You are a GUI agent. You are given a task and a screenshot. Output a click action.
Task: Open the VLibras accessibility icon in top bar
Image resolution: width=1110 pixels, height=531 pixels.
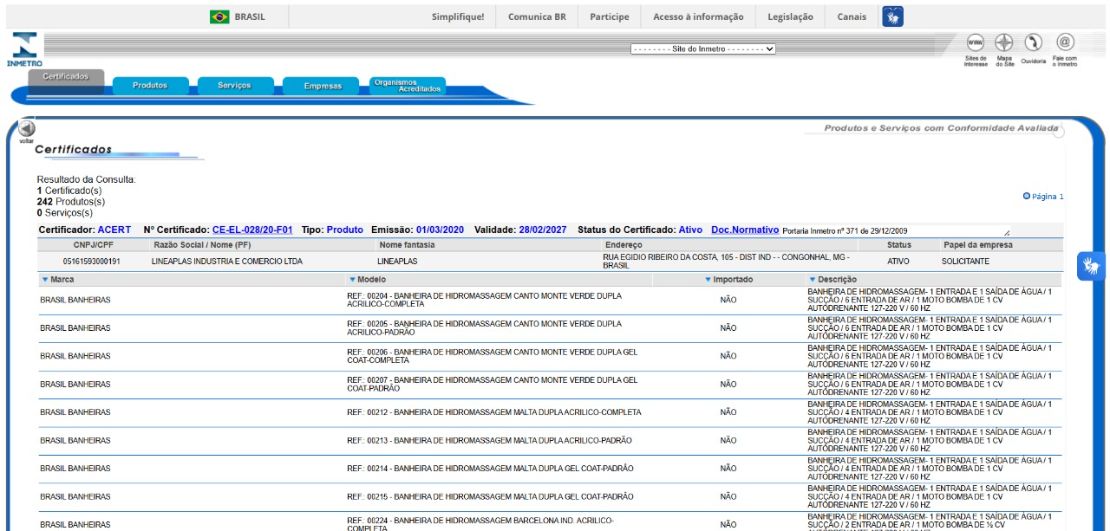[x=893, y=16]
